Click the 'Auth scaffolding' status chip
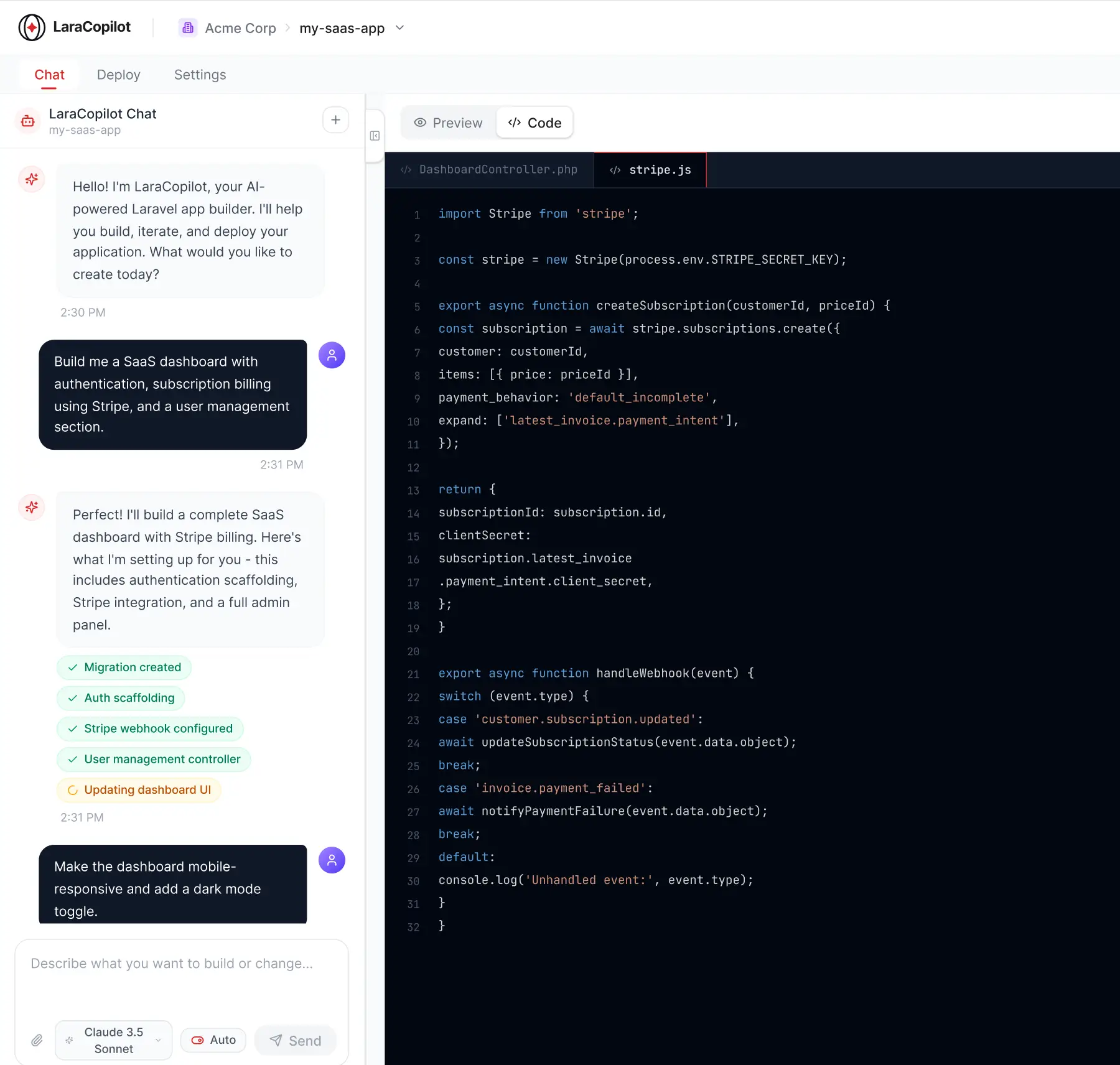Image resolution: width=1120 pixels, height=1065 pixels. pyautogui.click(x=121, y=698)
